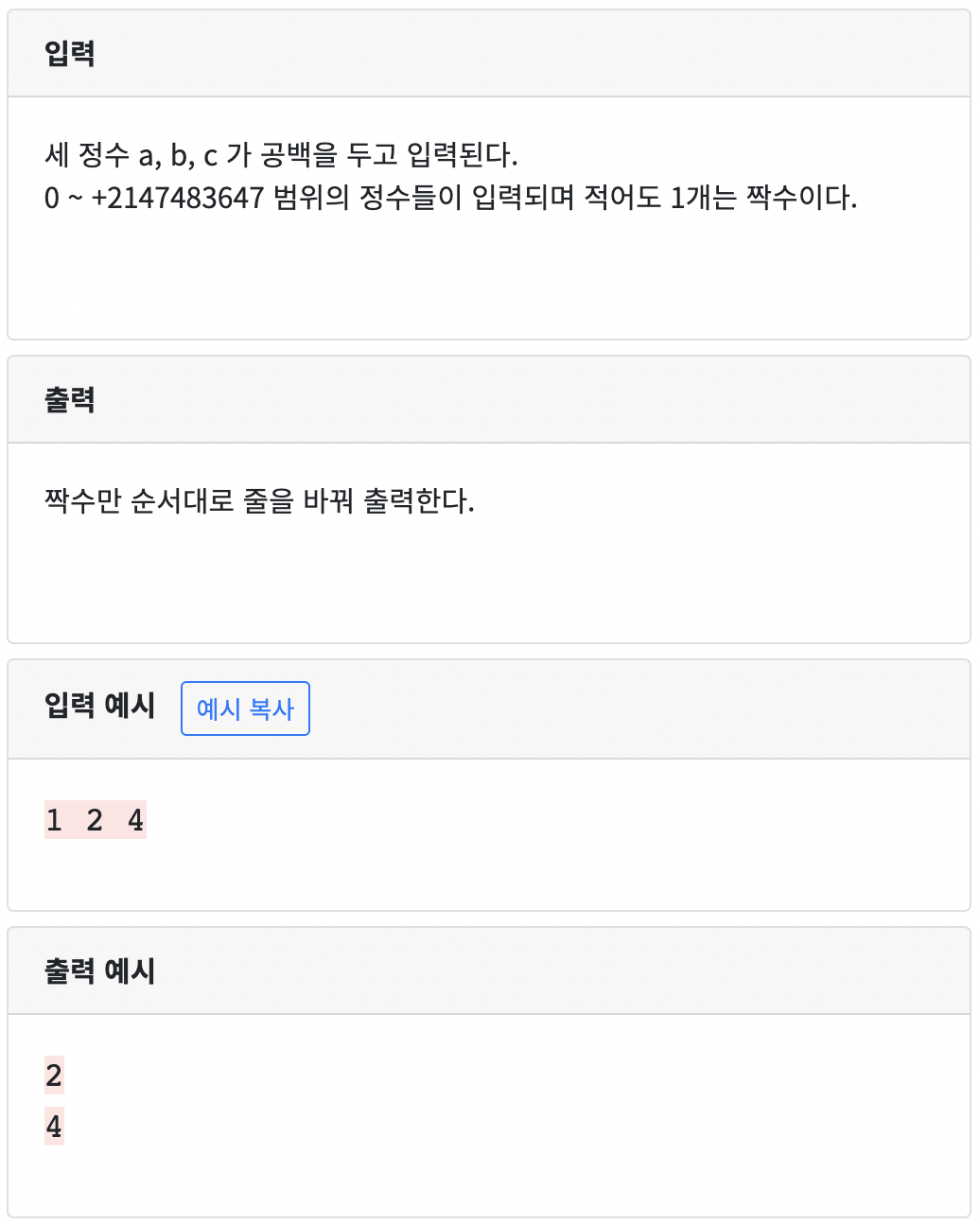The height and width of the screenshot is (1224, 980).
Task: Click the highlighted number 4 in sample input
Action: click(x=135, y=820)
